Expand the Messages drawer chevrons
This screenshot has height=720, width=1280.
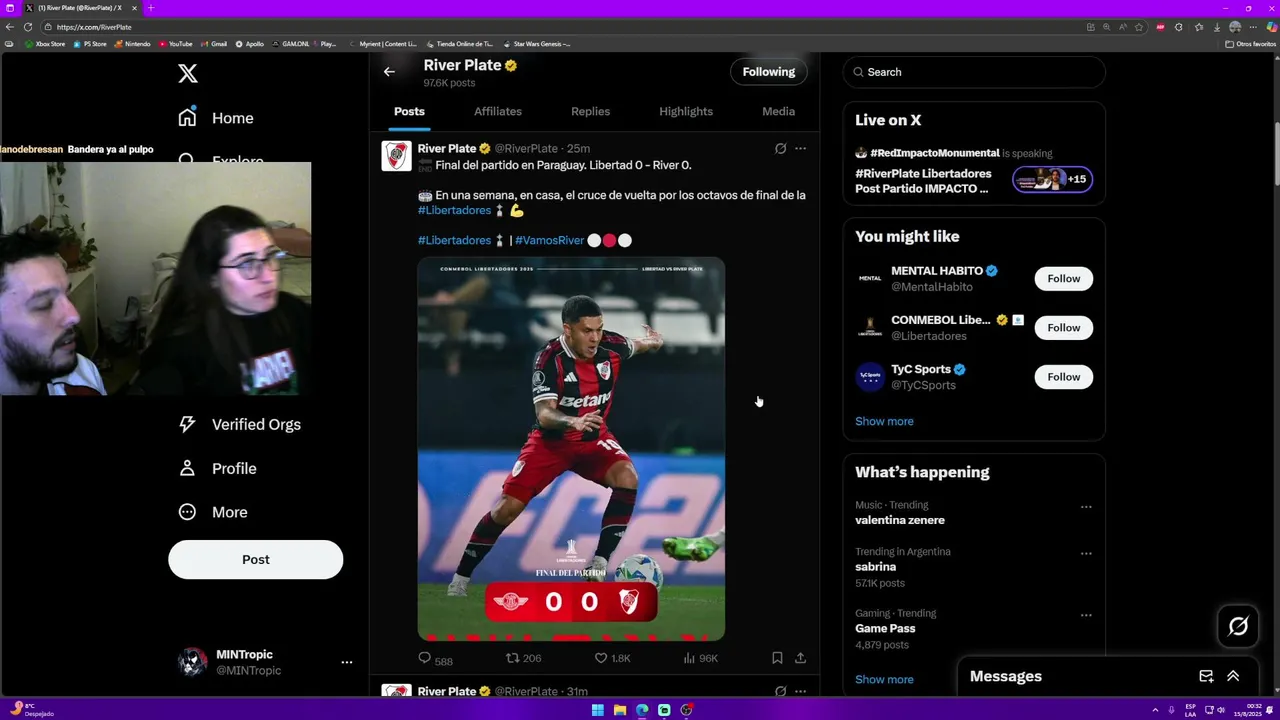click(x=1233, y=676)
